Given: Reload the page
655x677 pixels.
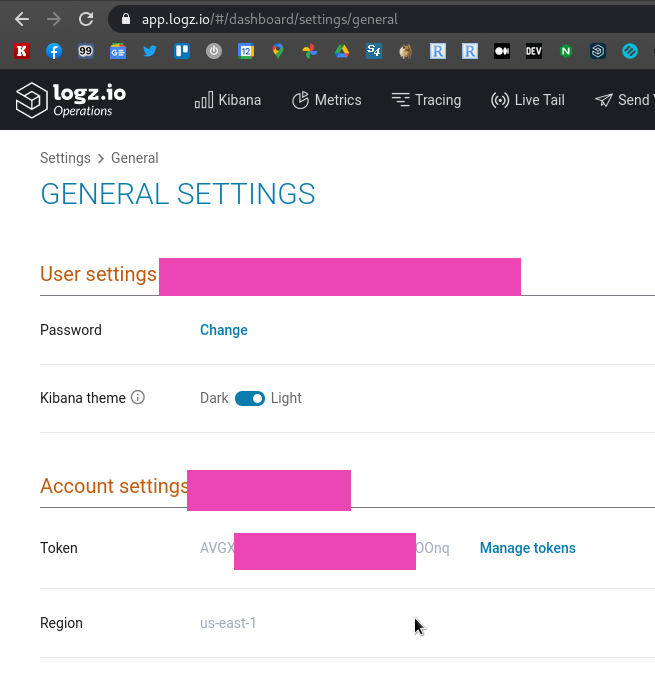Looking at the screenshot, I should [86, 19].
